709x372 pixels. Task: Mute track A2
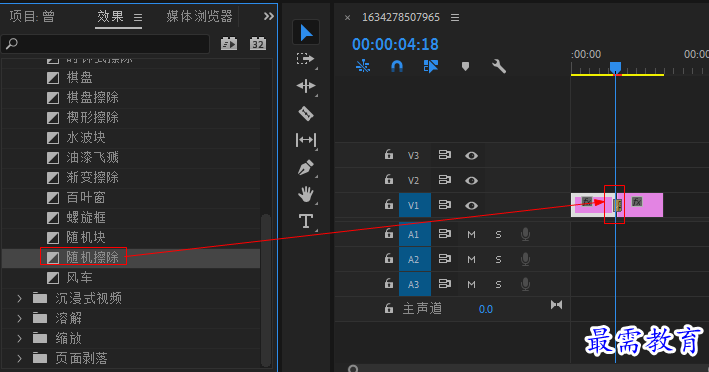click(471, 259)
